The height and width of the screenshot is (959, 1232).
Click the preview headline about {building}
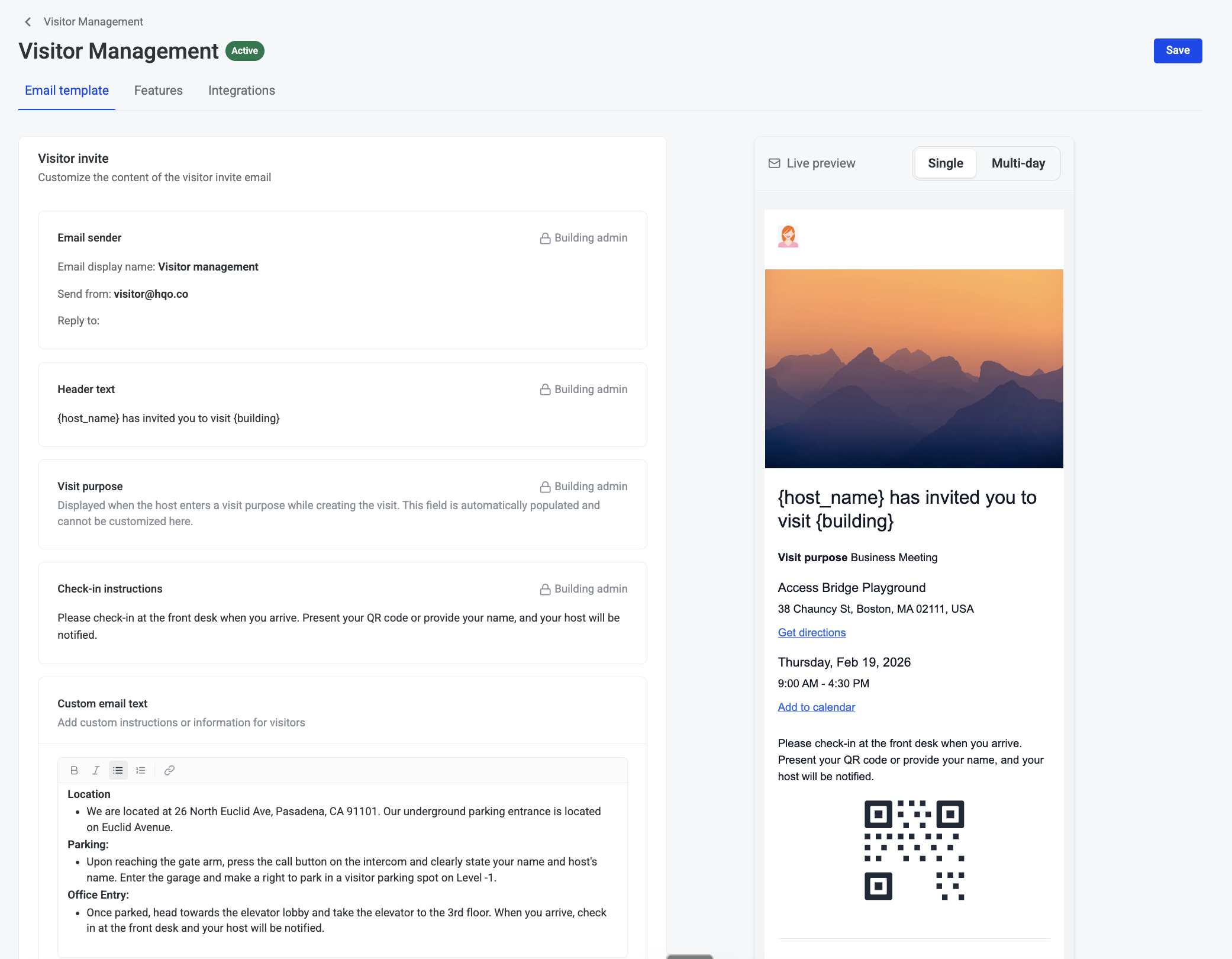(x=907, y=509)
